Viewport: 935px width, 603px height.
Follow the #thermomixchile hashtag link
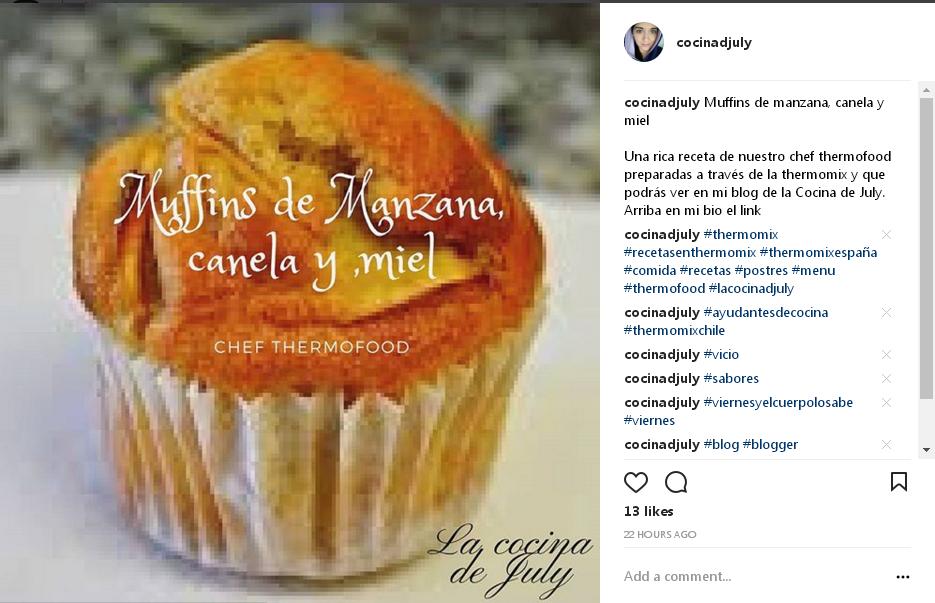pos(674,330)
